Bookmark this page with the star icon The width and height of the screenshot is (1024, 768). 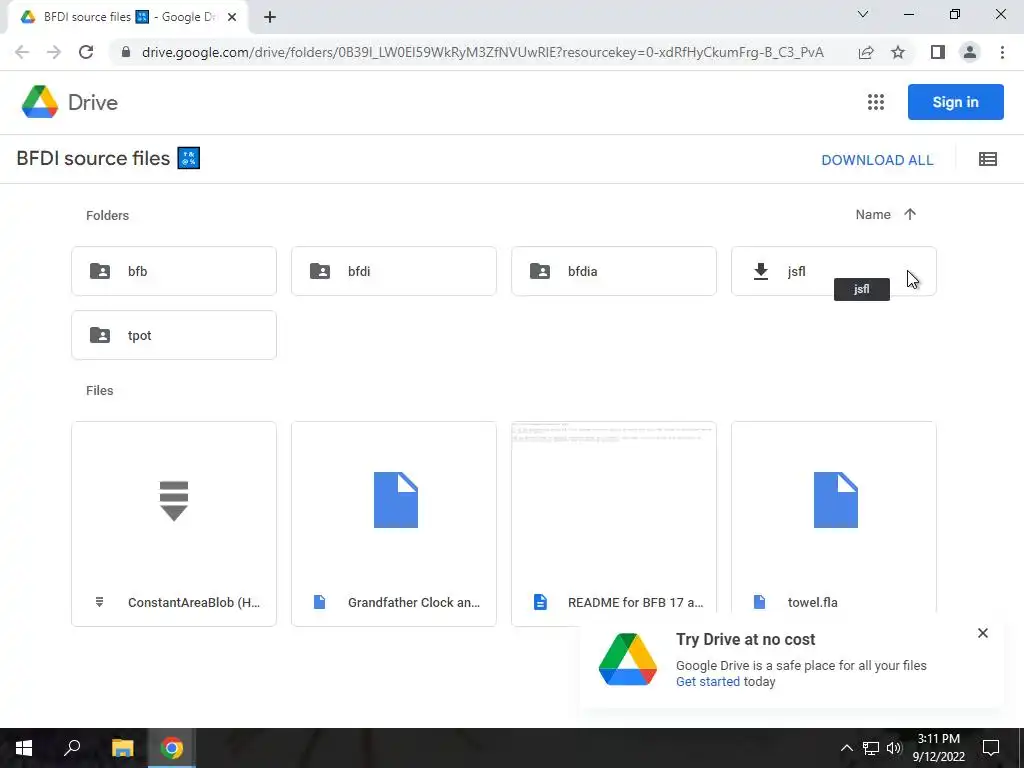coord(898,52)
